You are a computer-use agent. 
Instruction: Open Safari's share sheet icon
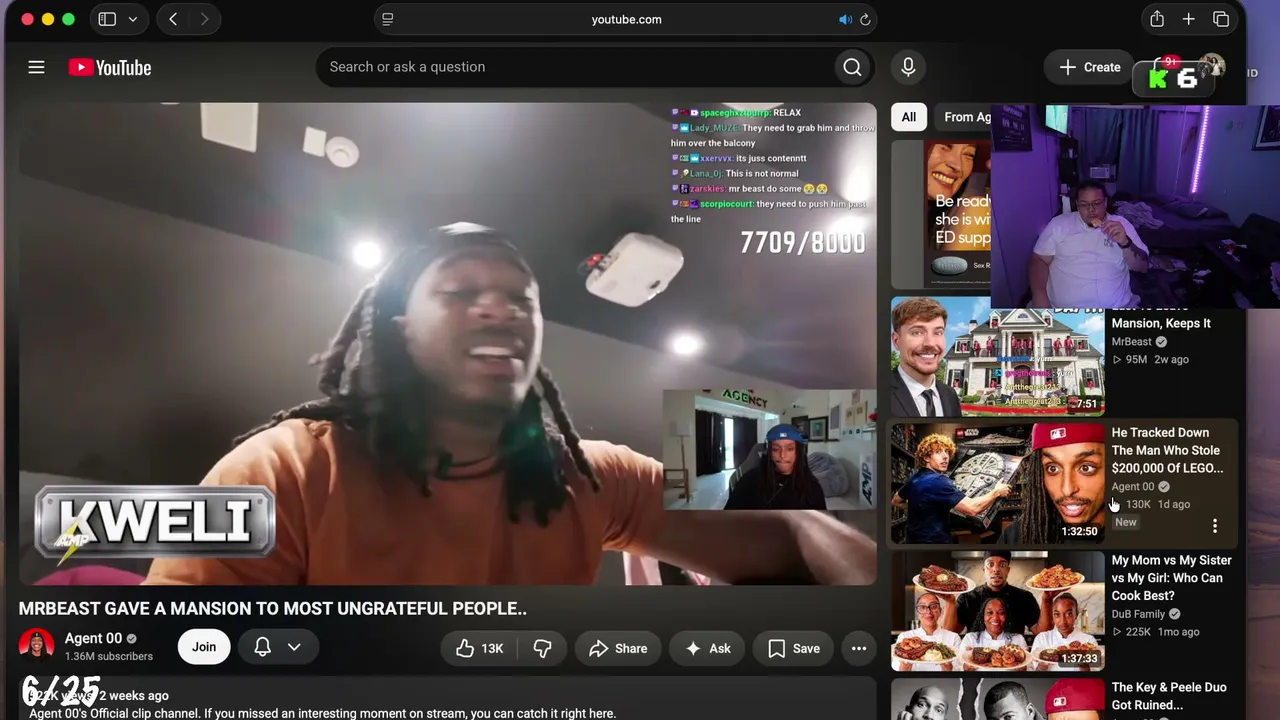tap(1157, 19)
